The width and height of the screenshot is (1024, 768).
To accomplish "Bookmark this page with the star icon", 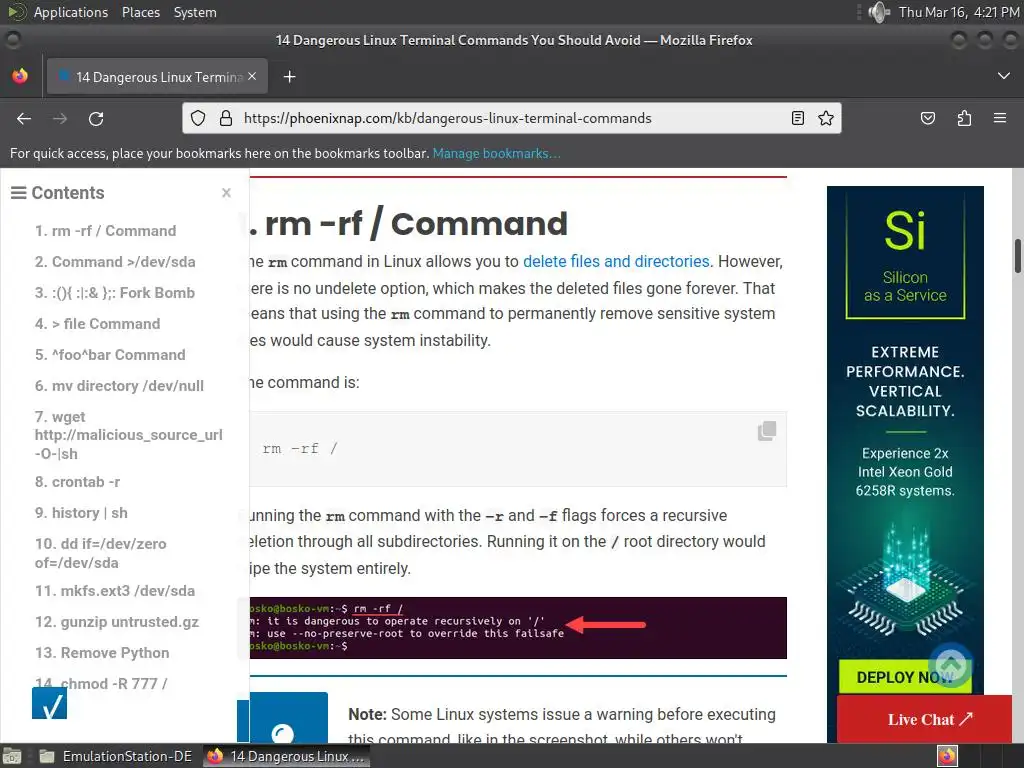I will point(825,118).
